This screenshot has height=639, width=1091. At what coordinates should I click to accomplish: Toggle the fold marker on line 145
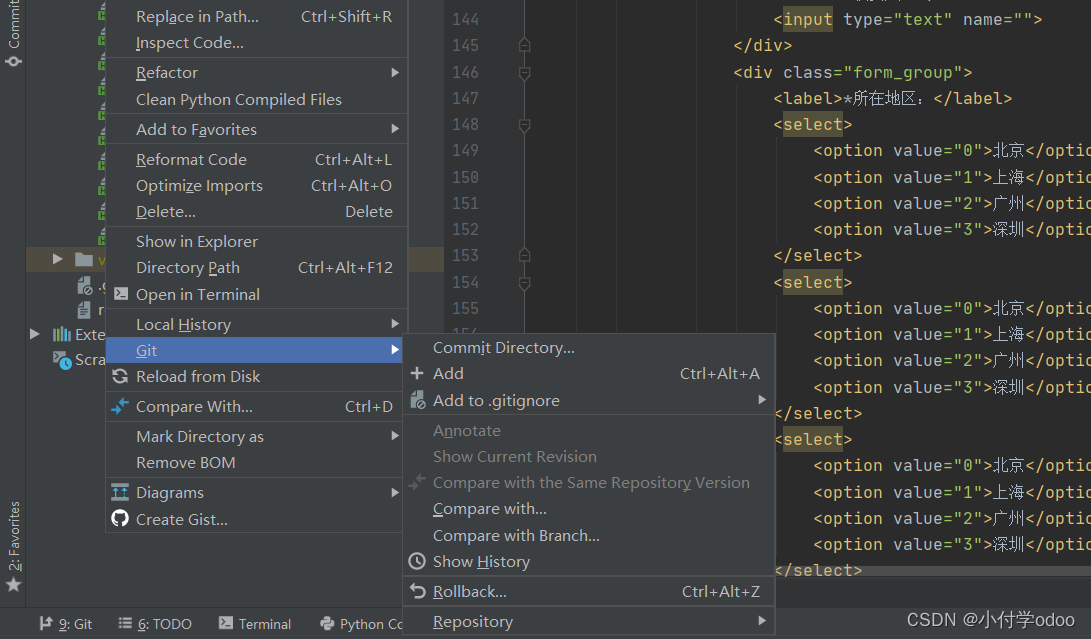point(525,45)
